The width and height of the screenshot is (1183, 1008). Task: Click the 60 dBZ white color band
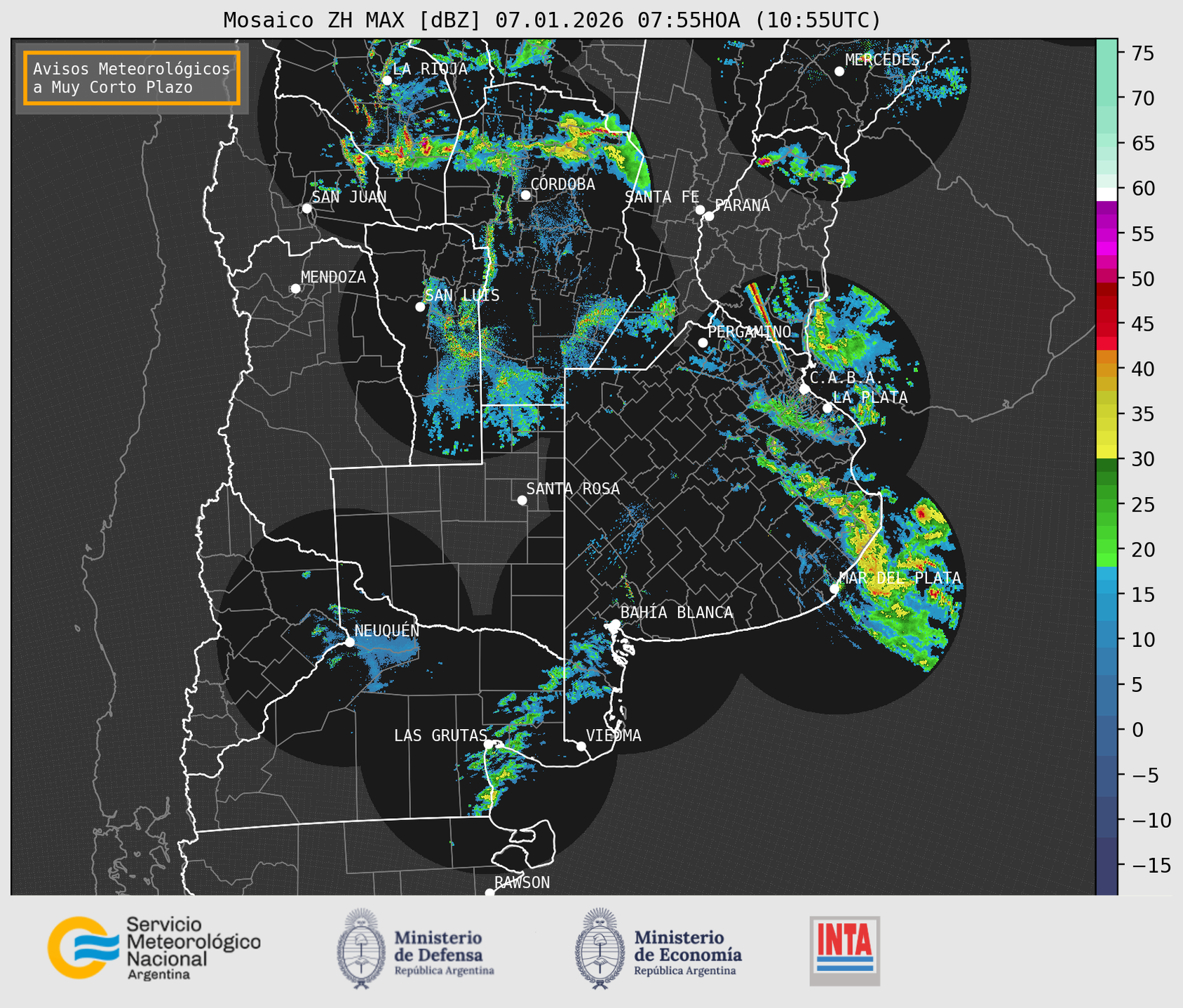[x=1107, y=193]
